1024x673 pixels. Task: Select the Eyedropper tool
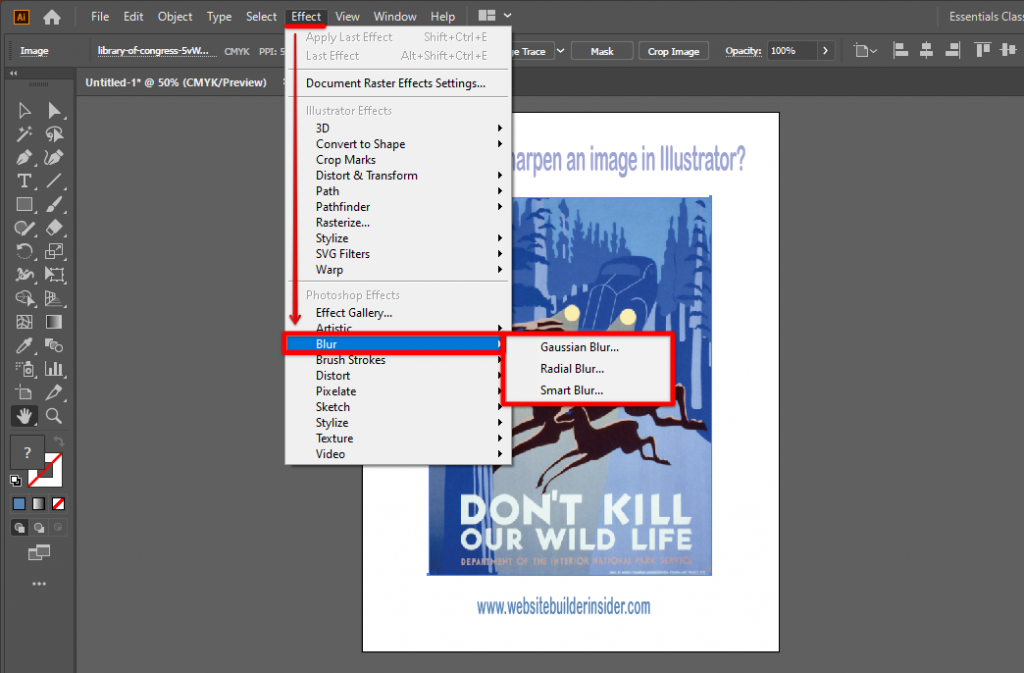tap(24, 345)
